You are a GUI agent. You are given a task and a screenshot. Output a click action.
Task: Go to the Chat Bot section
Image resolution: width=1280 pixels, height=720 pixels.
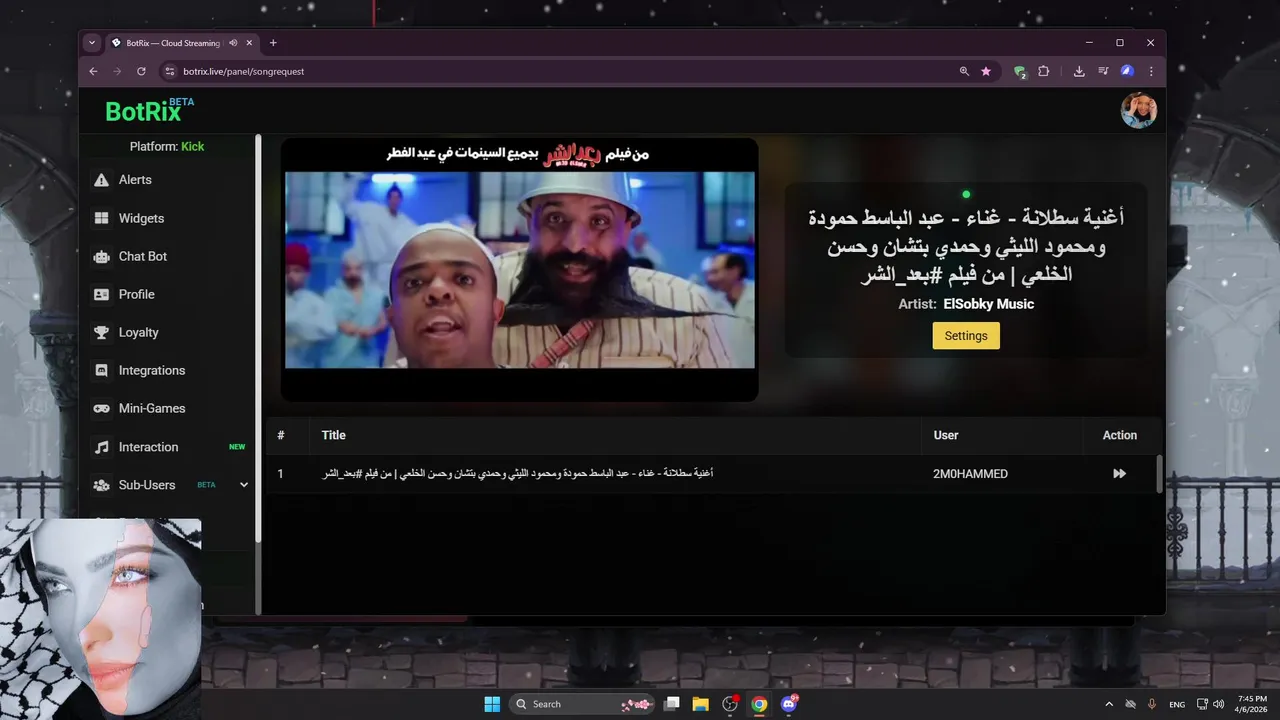[x=143, y=256]
